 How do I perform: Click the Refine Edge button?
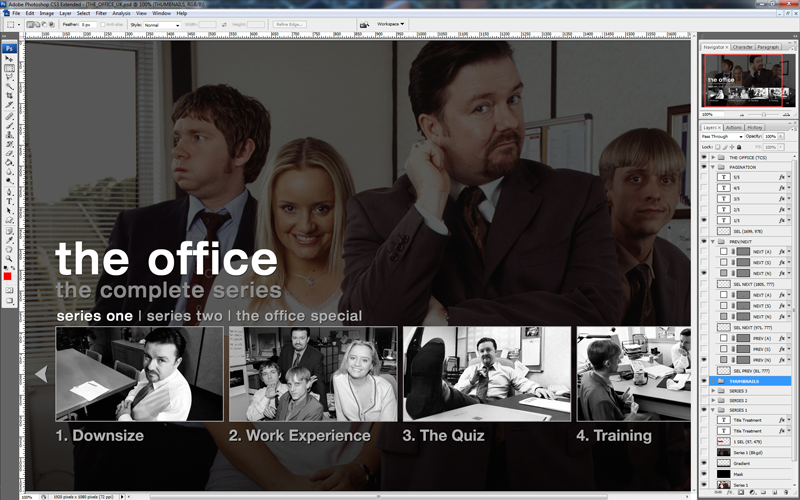pos(289,24)
